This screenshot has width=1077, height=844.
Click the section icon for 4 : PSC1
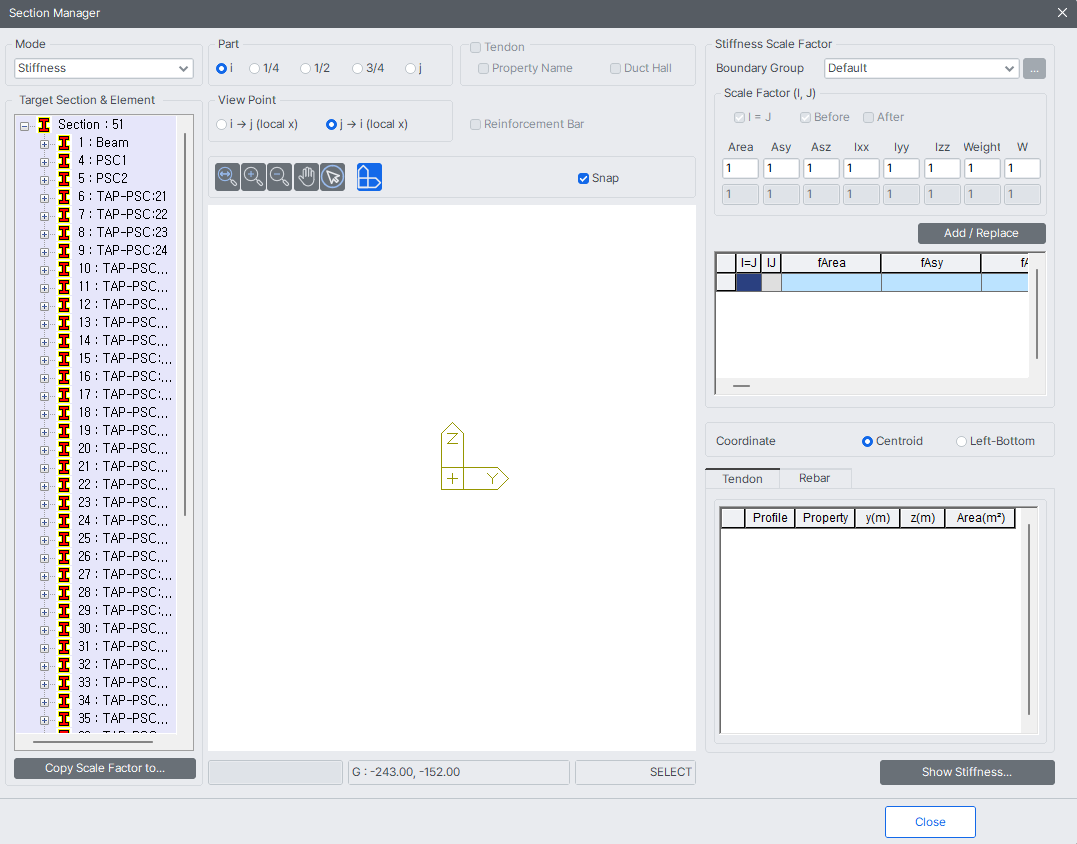64,161
